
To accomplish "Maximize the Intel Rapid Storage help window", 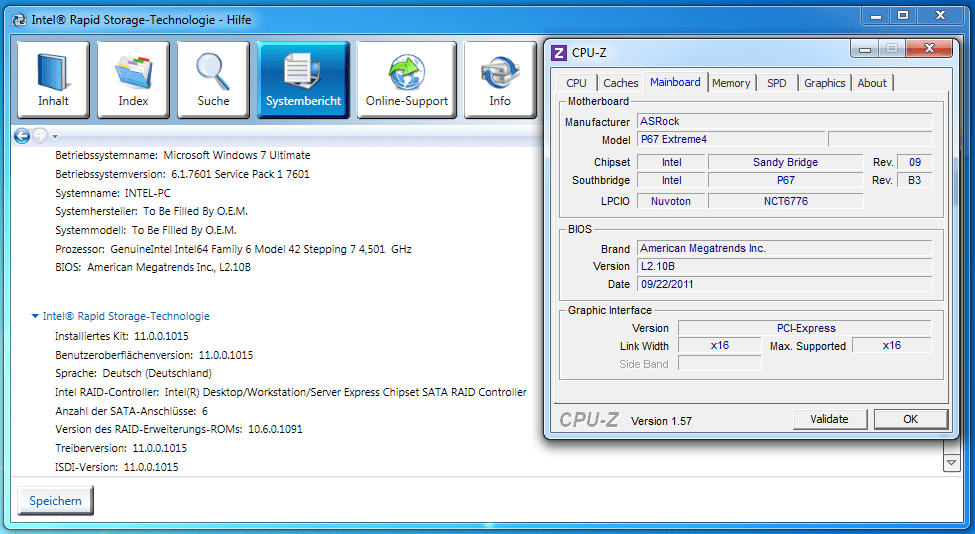I will pos(903,16).
